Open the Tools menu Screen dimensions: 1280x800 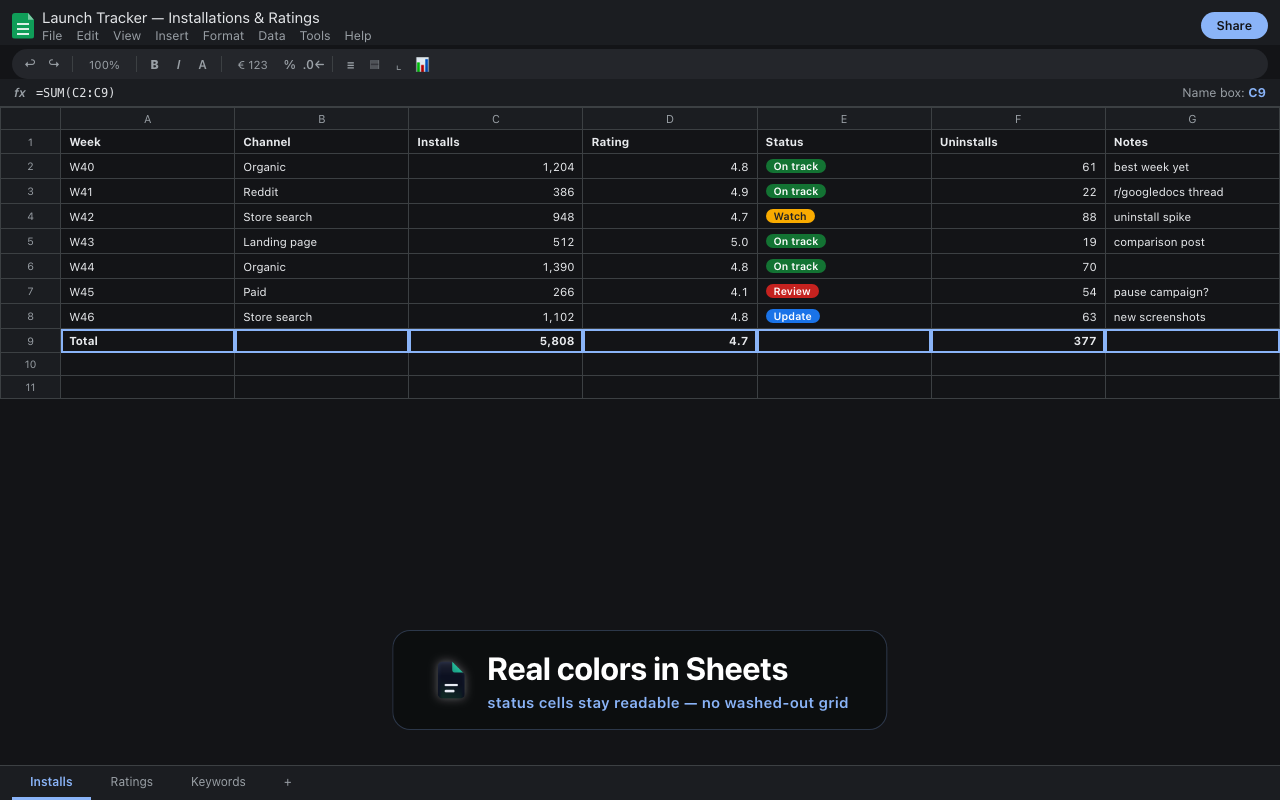[315, 36]
